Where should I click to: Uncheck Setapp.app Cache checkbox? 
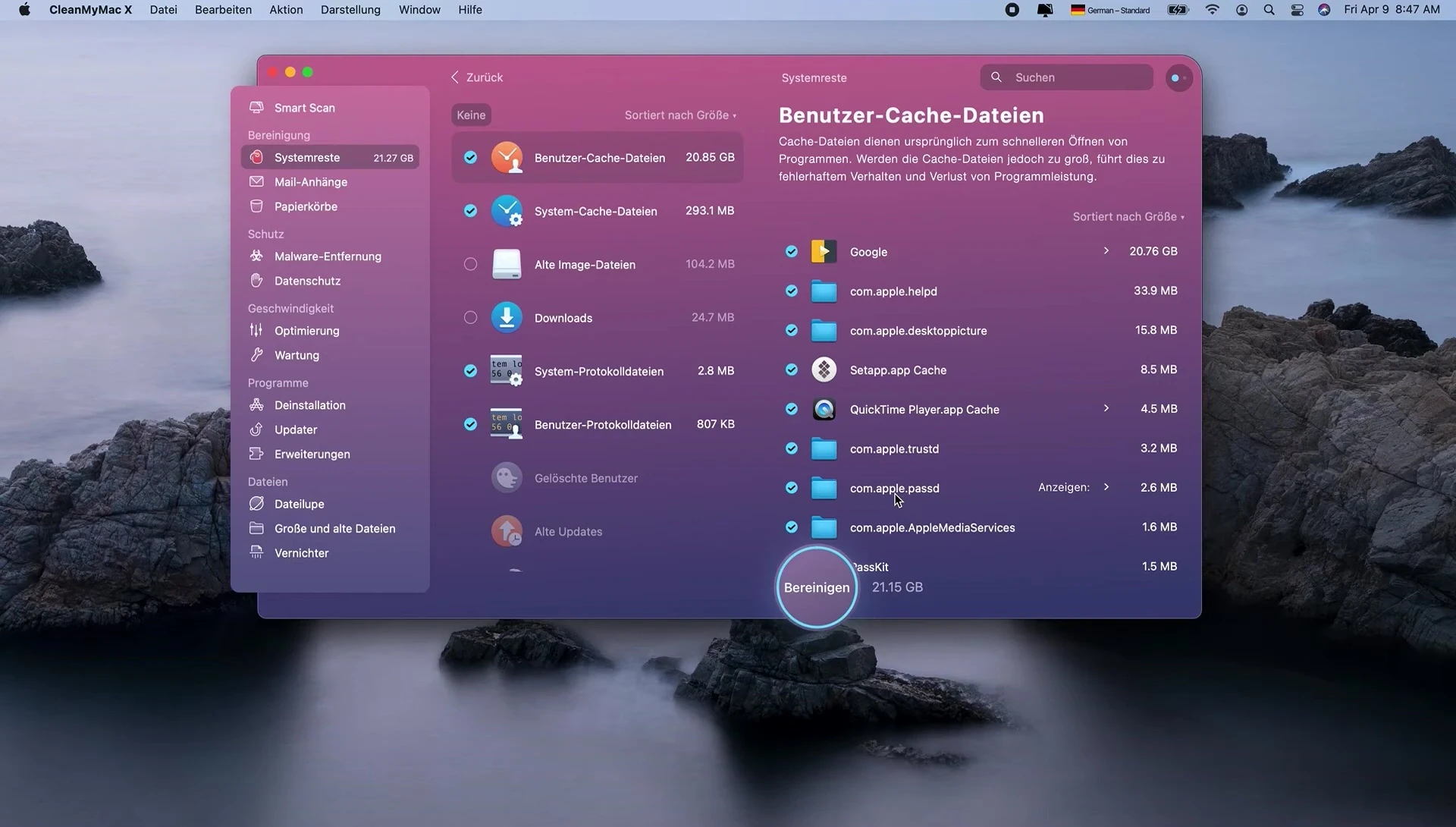click(792, 369)
